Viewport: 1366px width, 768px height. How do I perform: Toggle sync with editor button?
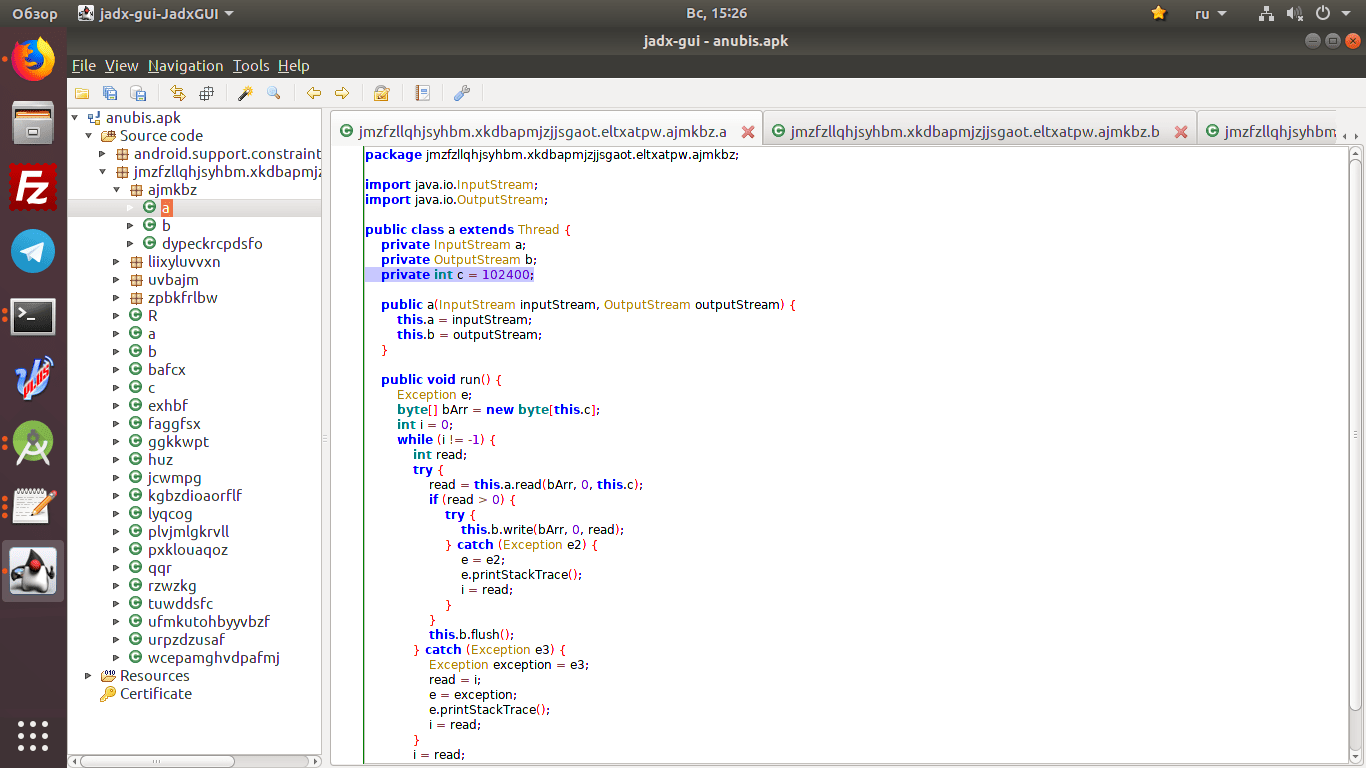click(x=178, y=93)
